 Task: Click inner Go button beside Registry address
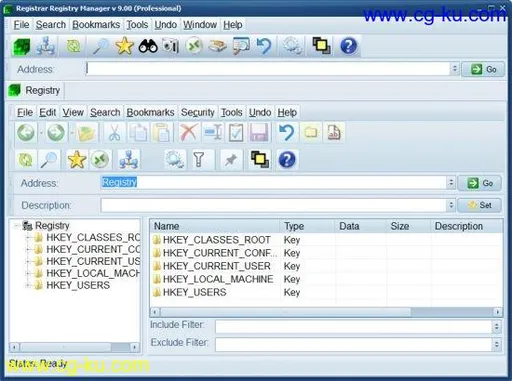(x=480, y=183)
